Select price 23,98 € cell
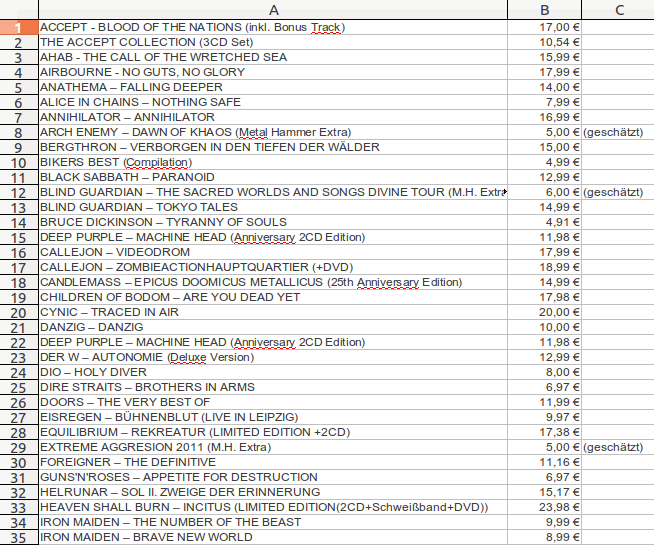Image resolution: width=654 pixels, height=545 pixels. [x=544, y=508]
